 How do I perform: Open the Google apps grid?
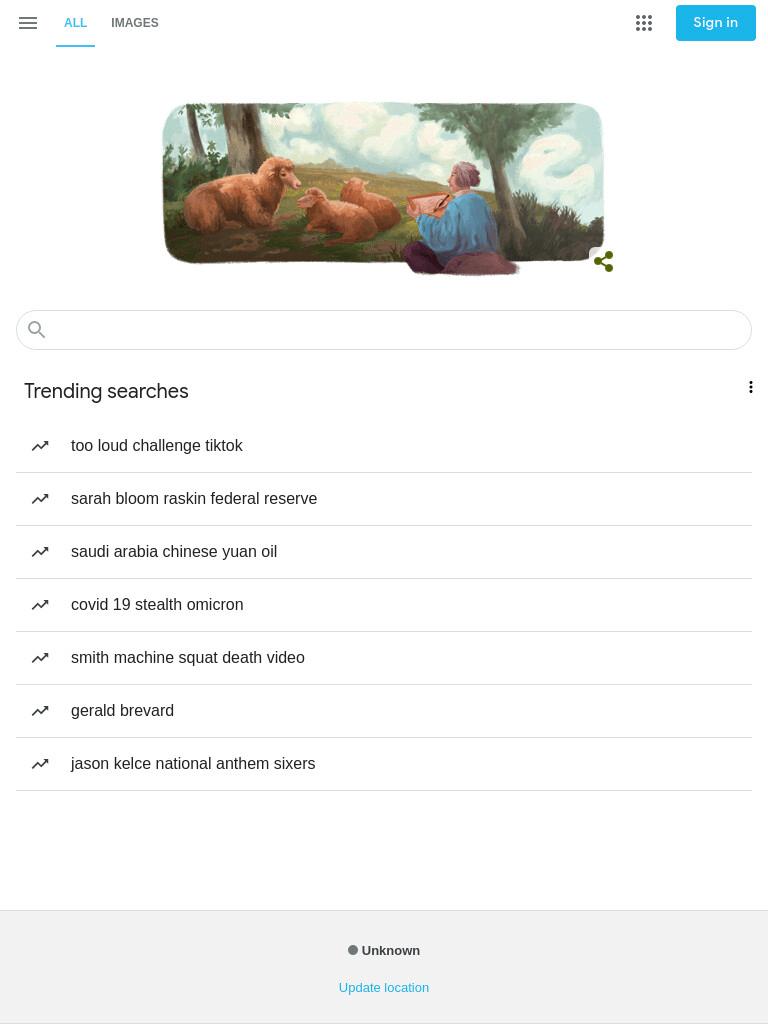644,23
